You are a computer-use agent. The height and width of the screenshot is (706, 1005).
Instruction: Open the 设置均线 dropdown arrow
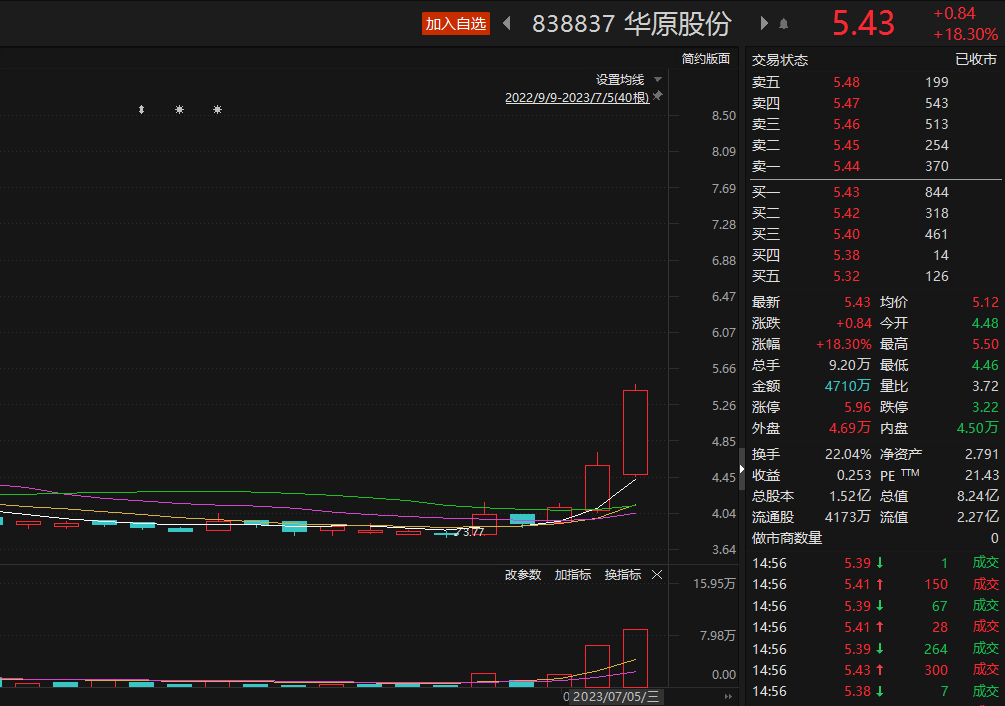658,80
